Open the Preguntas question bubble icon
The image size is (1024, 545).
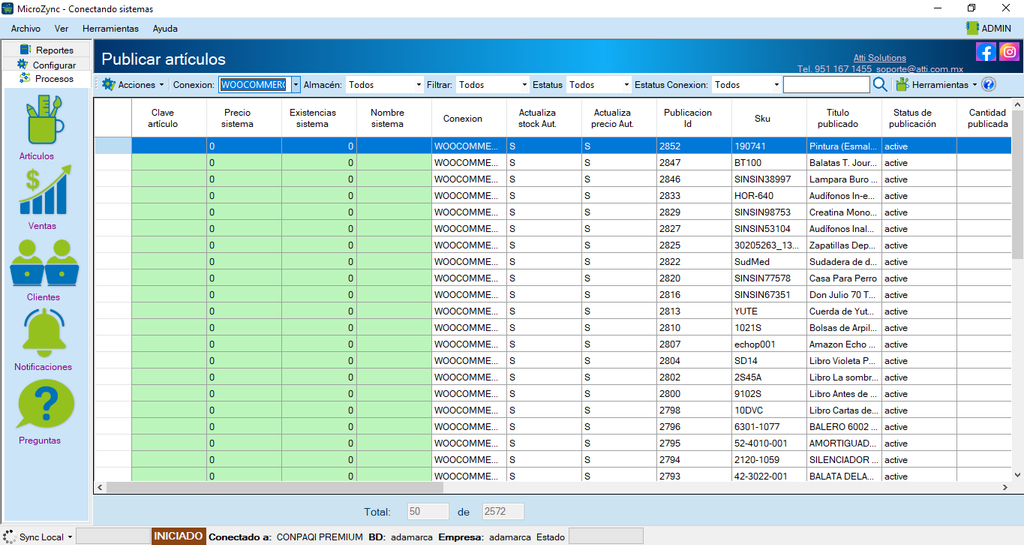(46, 405)
